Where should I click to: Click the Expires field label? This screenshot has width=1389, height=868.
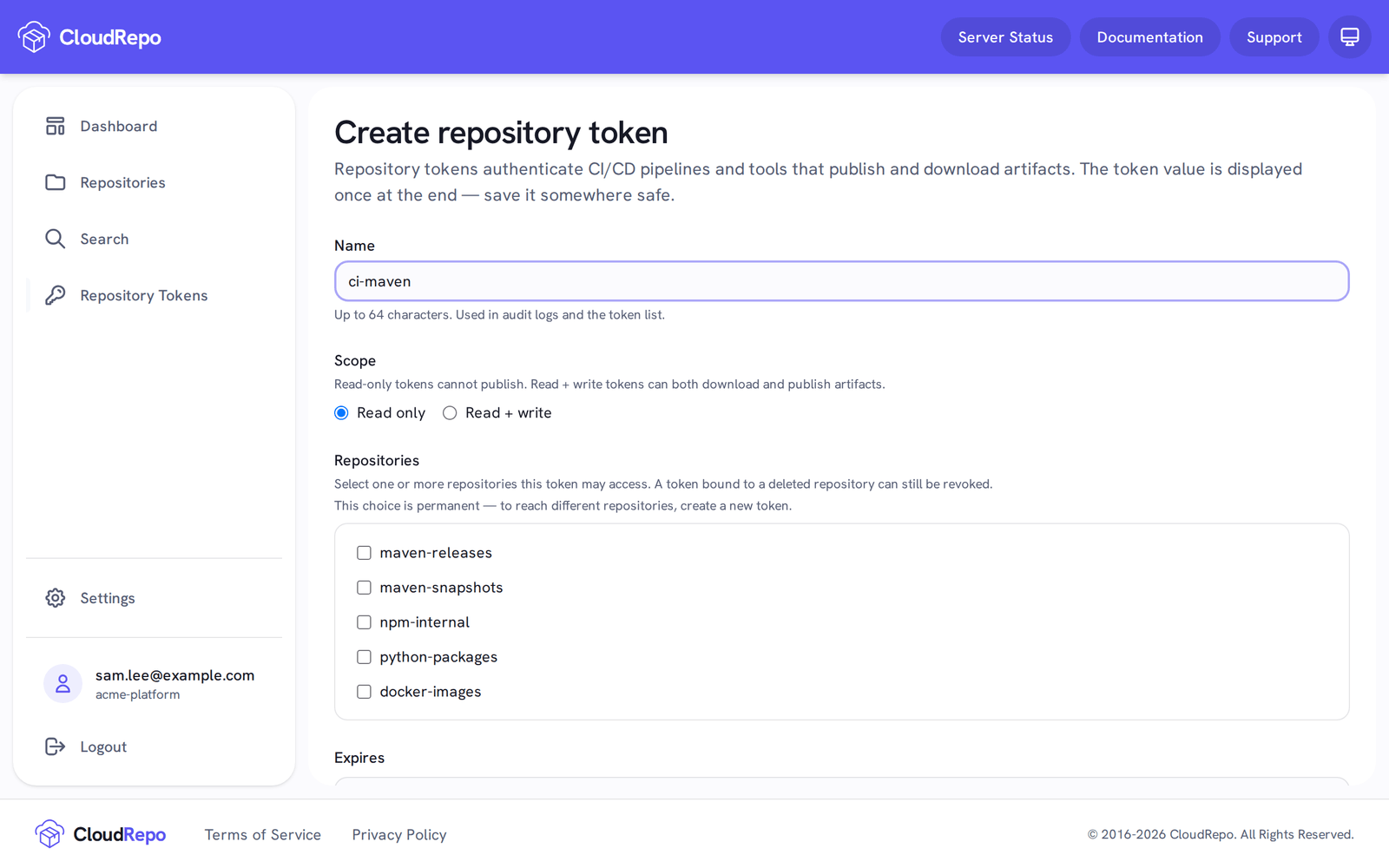tap(359, 758)
